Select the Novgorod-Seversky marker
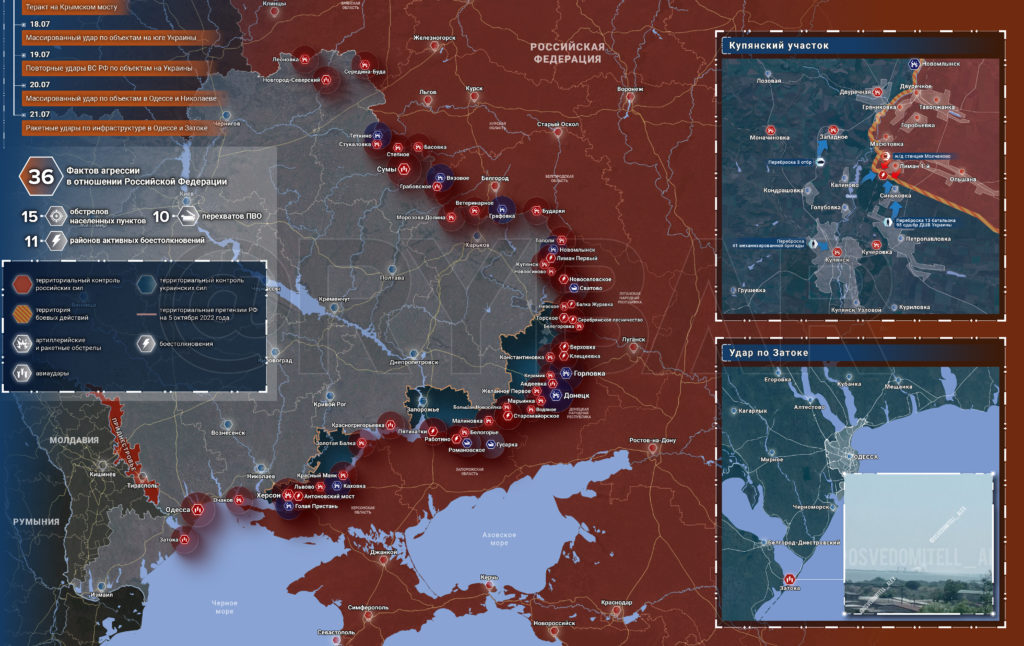This screenshot has width=1024, height=646. coord(327,80)
